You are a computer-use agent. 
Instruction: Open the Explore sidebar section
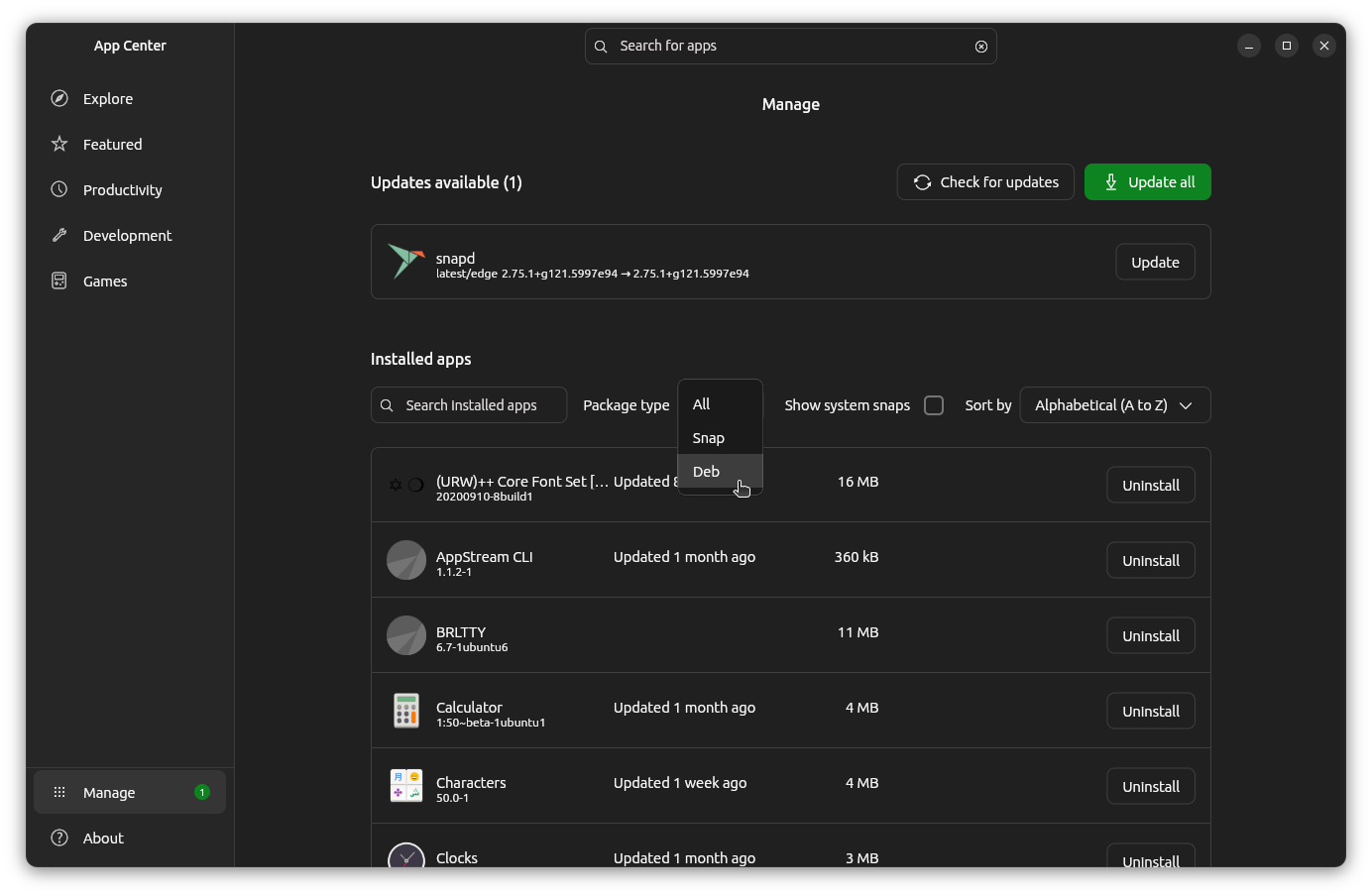pyautogui.click(x=108, y=99)
